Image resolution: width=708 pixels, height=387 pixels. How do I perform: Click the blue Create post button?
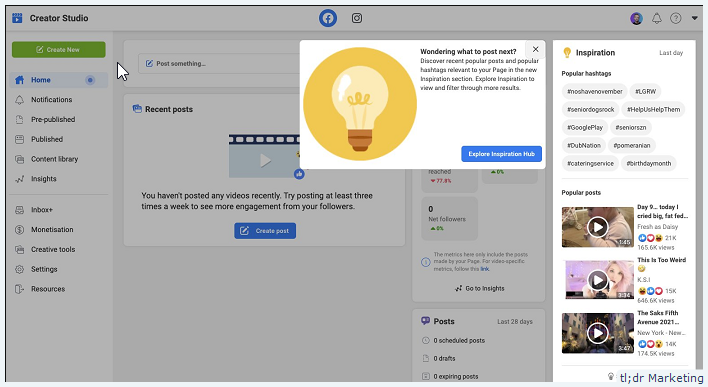[265, 231]
